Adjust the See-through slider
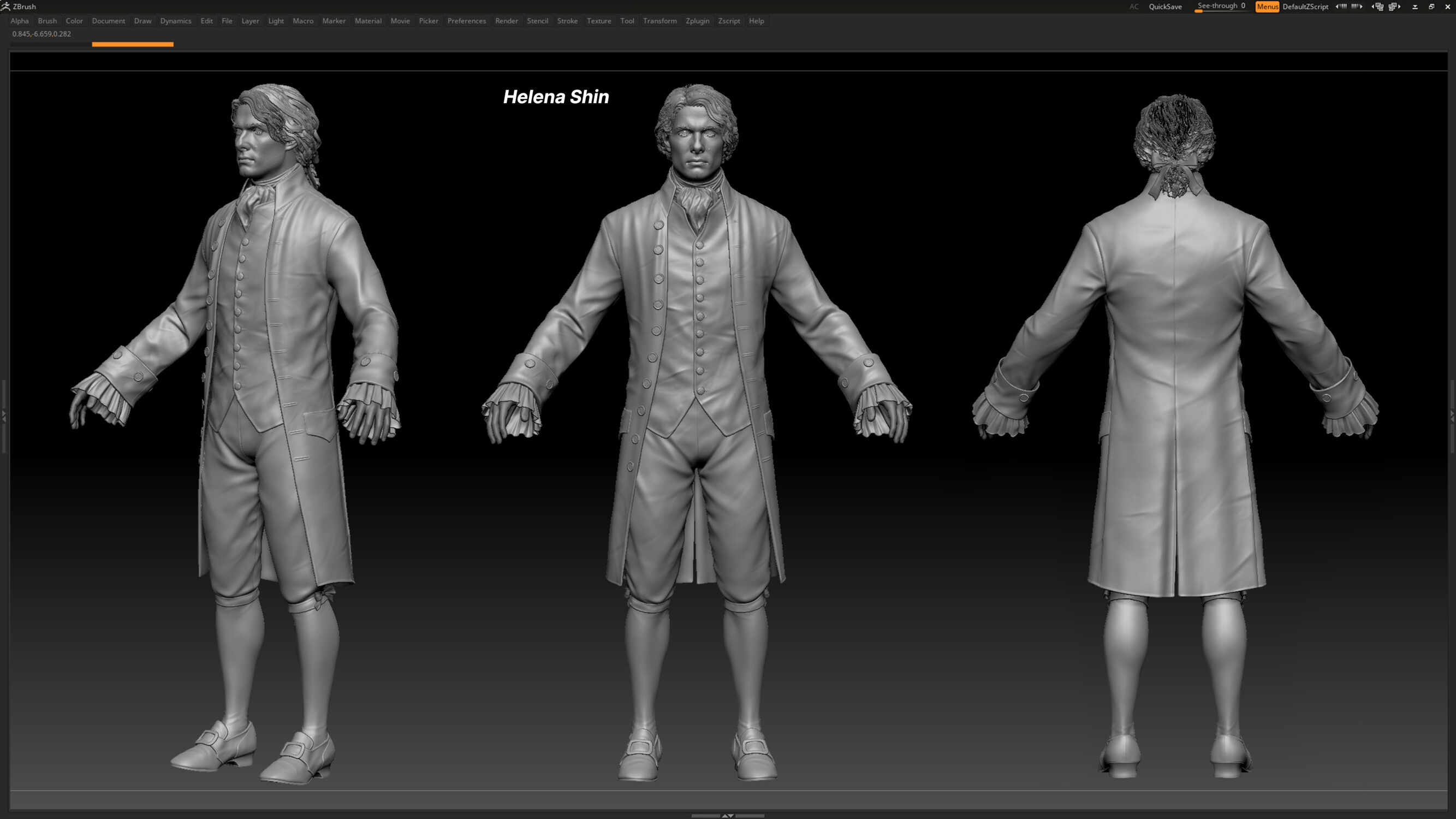This screenshot has width=1456, height=819. click(1221, 7)
